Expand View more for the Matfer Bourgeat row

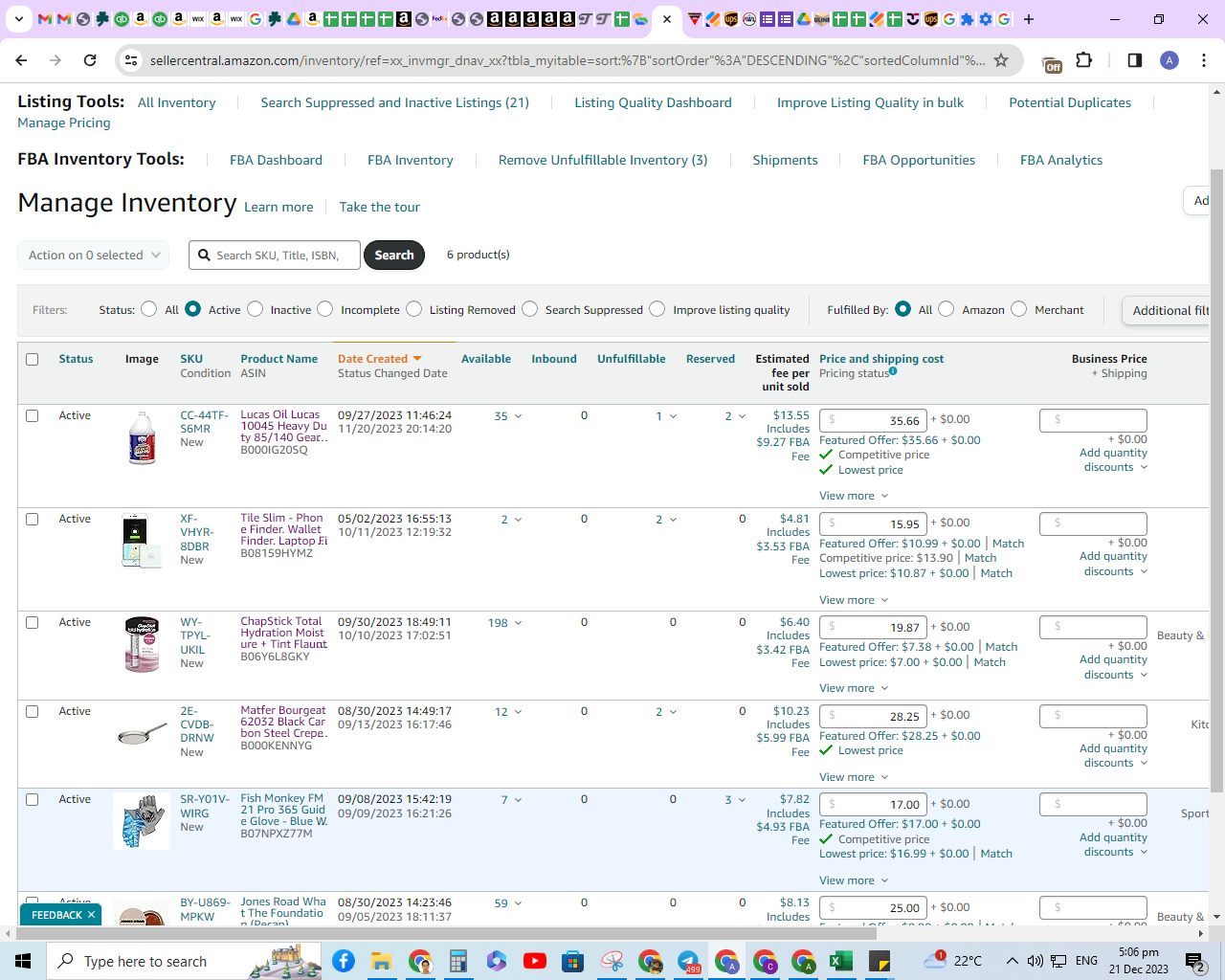point(854,777)
